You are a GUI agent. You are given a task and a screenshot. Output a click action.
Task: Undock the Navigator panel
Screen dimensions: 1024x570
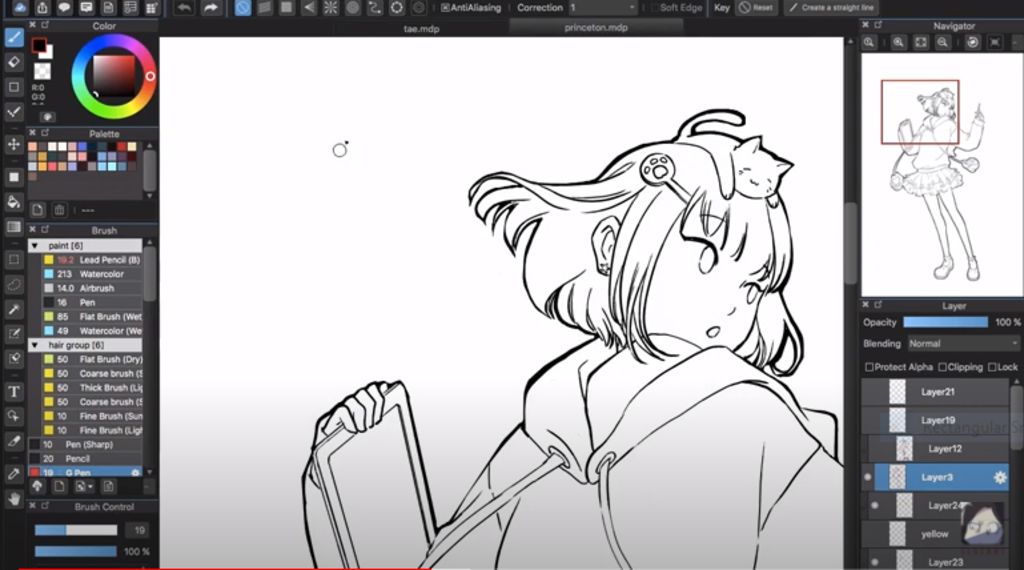[x=879, y=25]
